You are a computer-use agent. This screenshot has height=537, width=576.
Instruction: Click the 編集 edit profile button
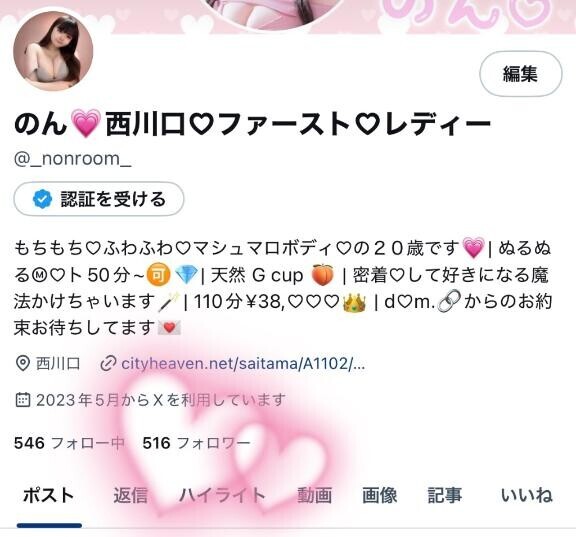pos(521,74)
